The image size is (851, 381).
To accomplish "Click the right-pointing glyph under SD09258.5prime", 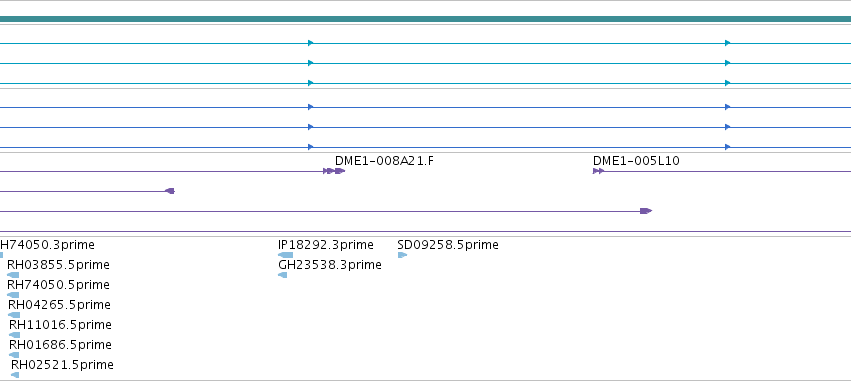I will 402,255.
